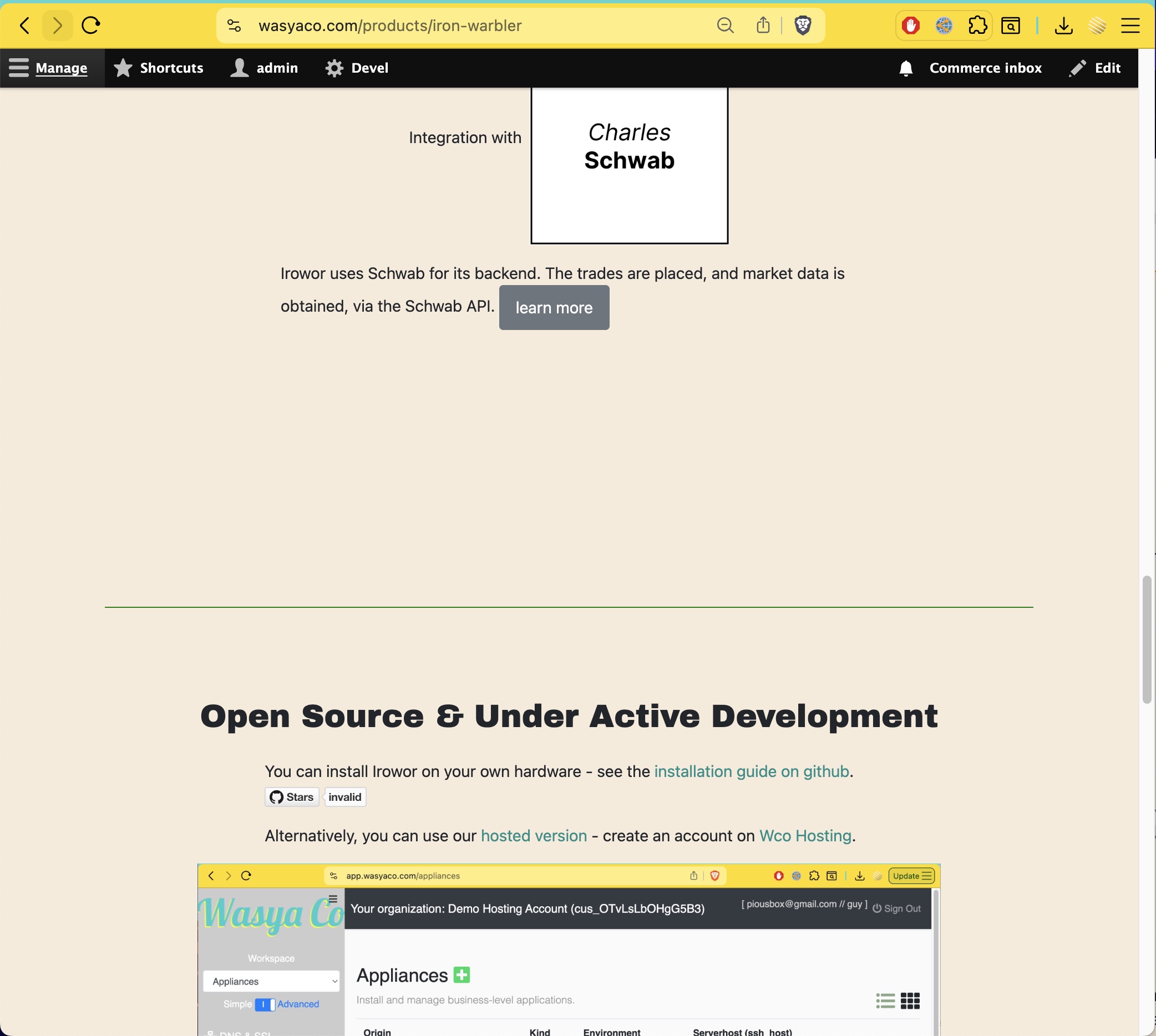The image size is (1156, 1036).
Task: Click the green plus icon next to Appliances
Action: click(x=461, y=974)
